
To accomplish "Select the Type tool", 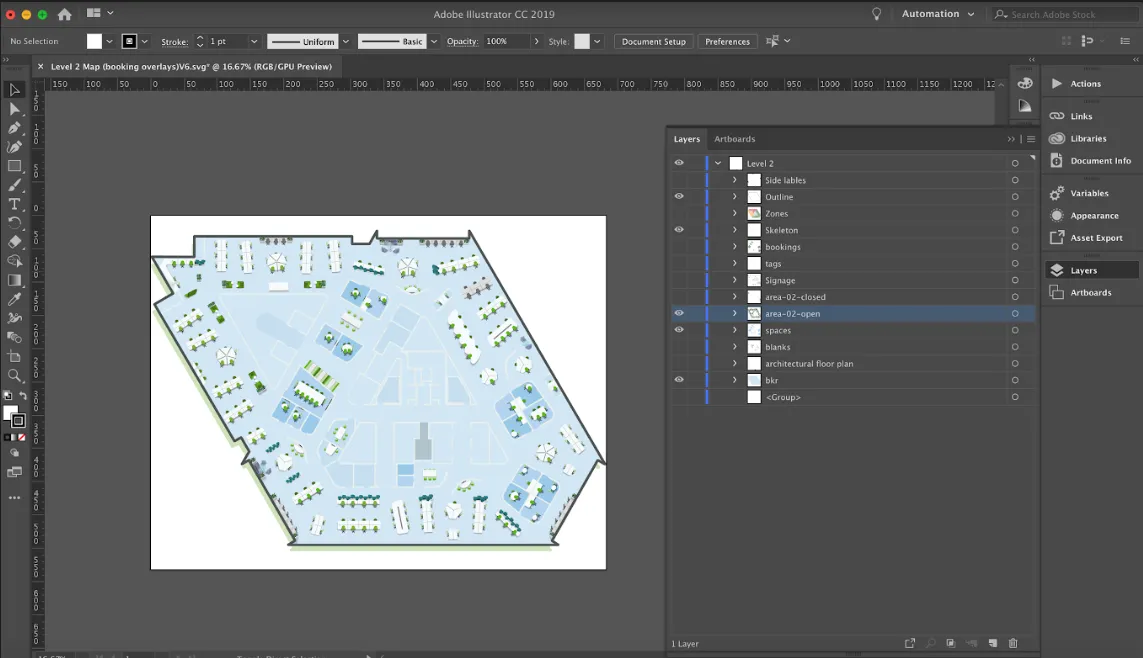I will pyautogui.click(x=14, y=204).
